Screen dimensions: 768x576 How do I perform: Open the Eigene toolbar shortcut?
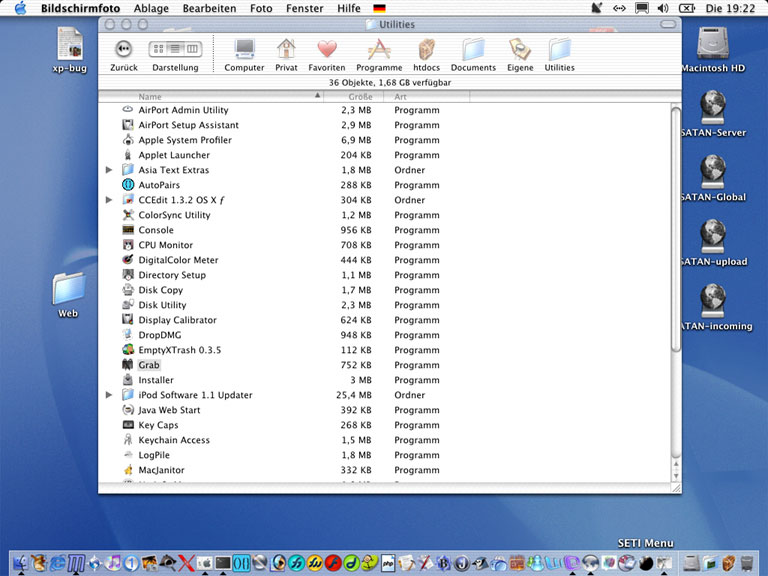[520, 55]
